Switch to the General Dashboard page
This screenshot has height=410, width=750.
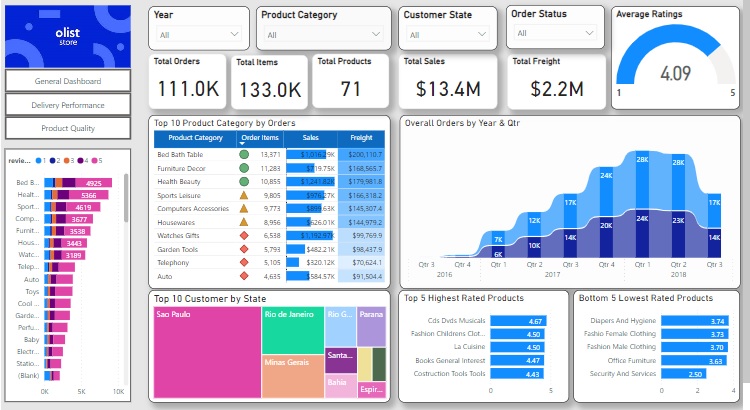click(68, 80)
